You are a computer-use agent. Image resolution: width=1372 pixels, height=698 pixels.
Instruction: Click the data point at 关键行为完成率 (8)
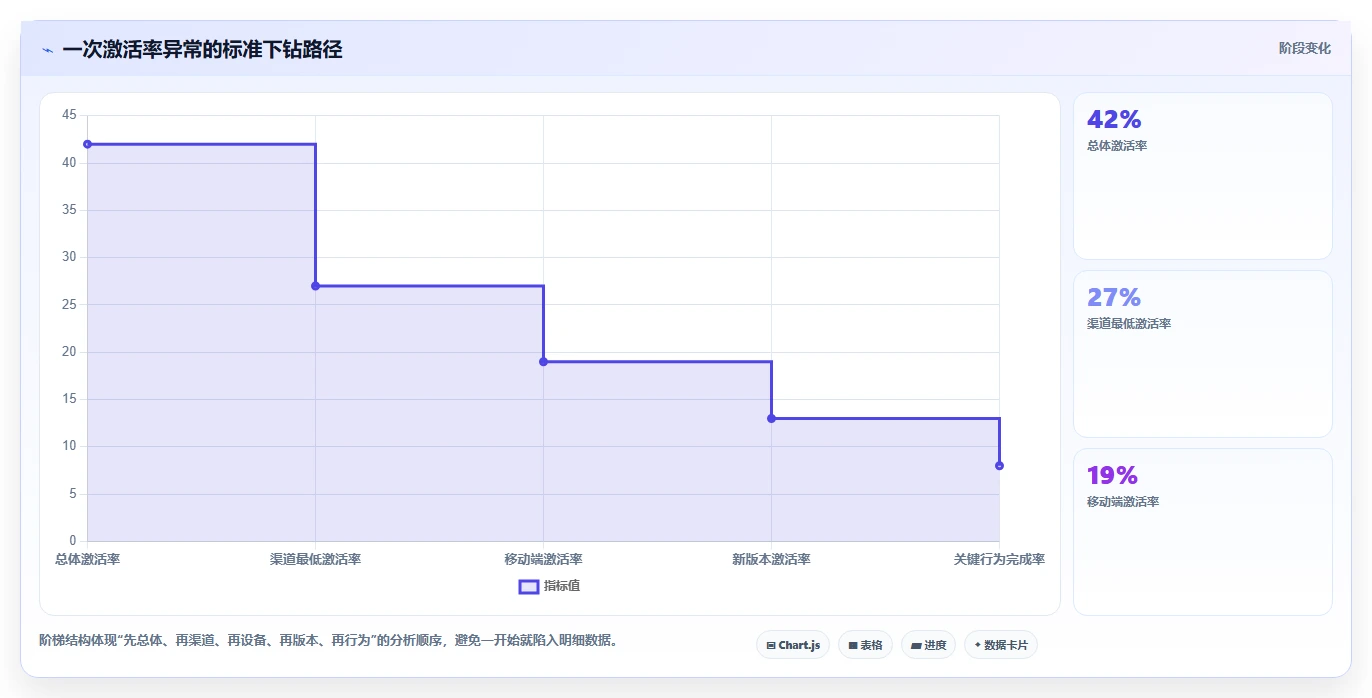tap(999, 466)
